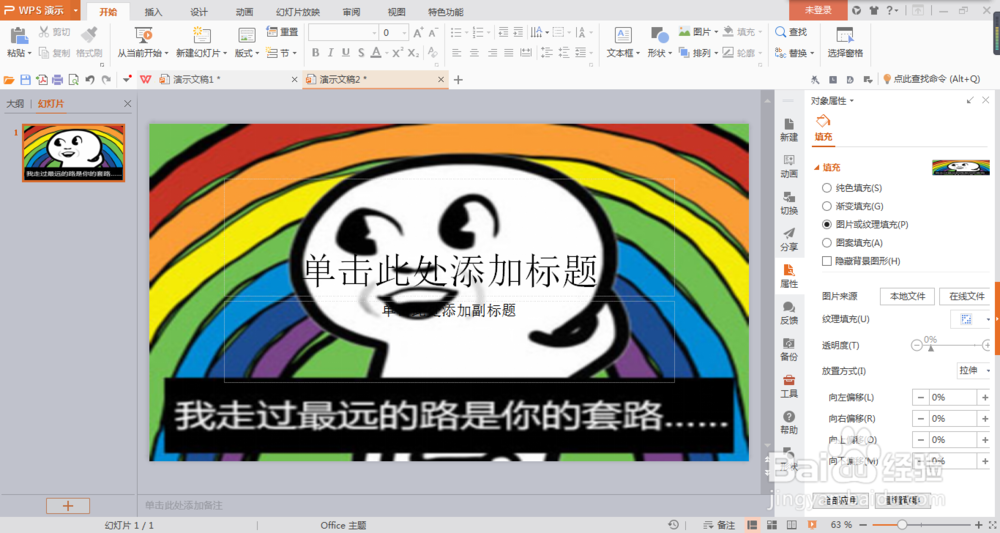Open the Backup (备份) sidebar panel
This screenshot has height=533, width=1000.
coord(789,349)
